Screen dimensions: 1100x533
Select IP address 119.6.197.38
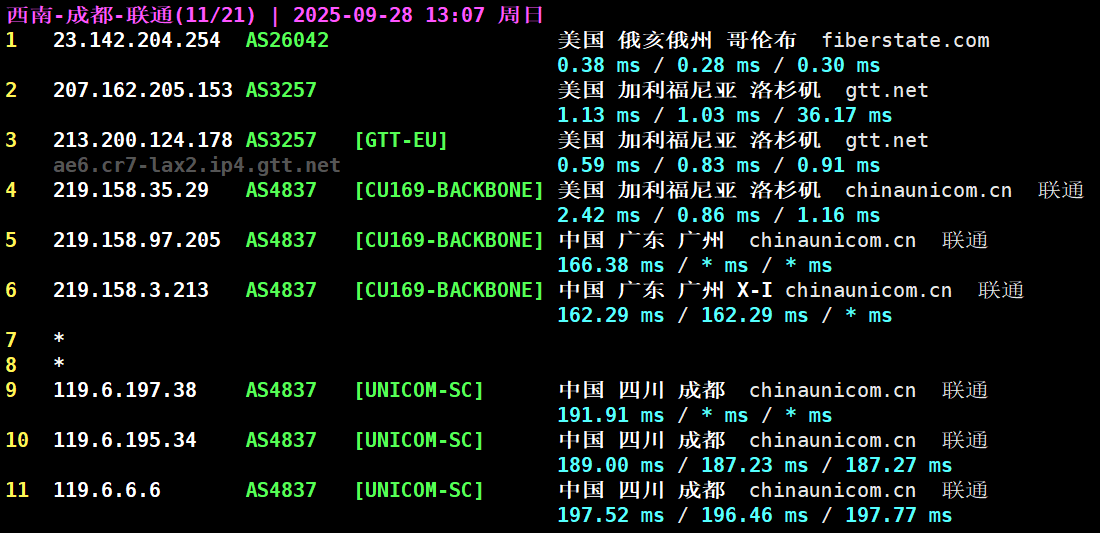coord(125,390)
